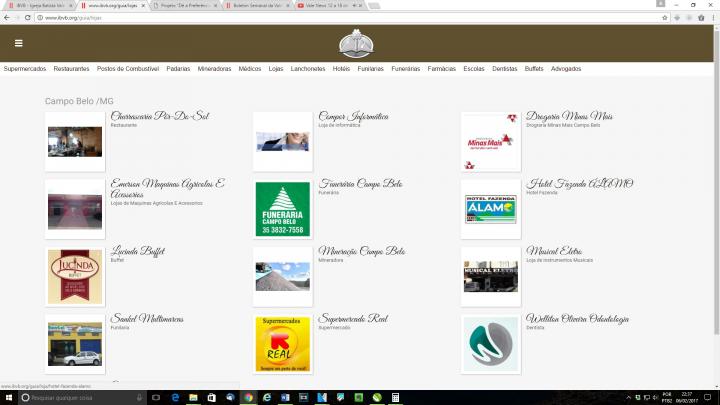
Task: Open Emerson Máquinas Agrícolas listing title
Action: (x=168, y=189)
